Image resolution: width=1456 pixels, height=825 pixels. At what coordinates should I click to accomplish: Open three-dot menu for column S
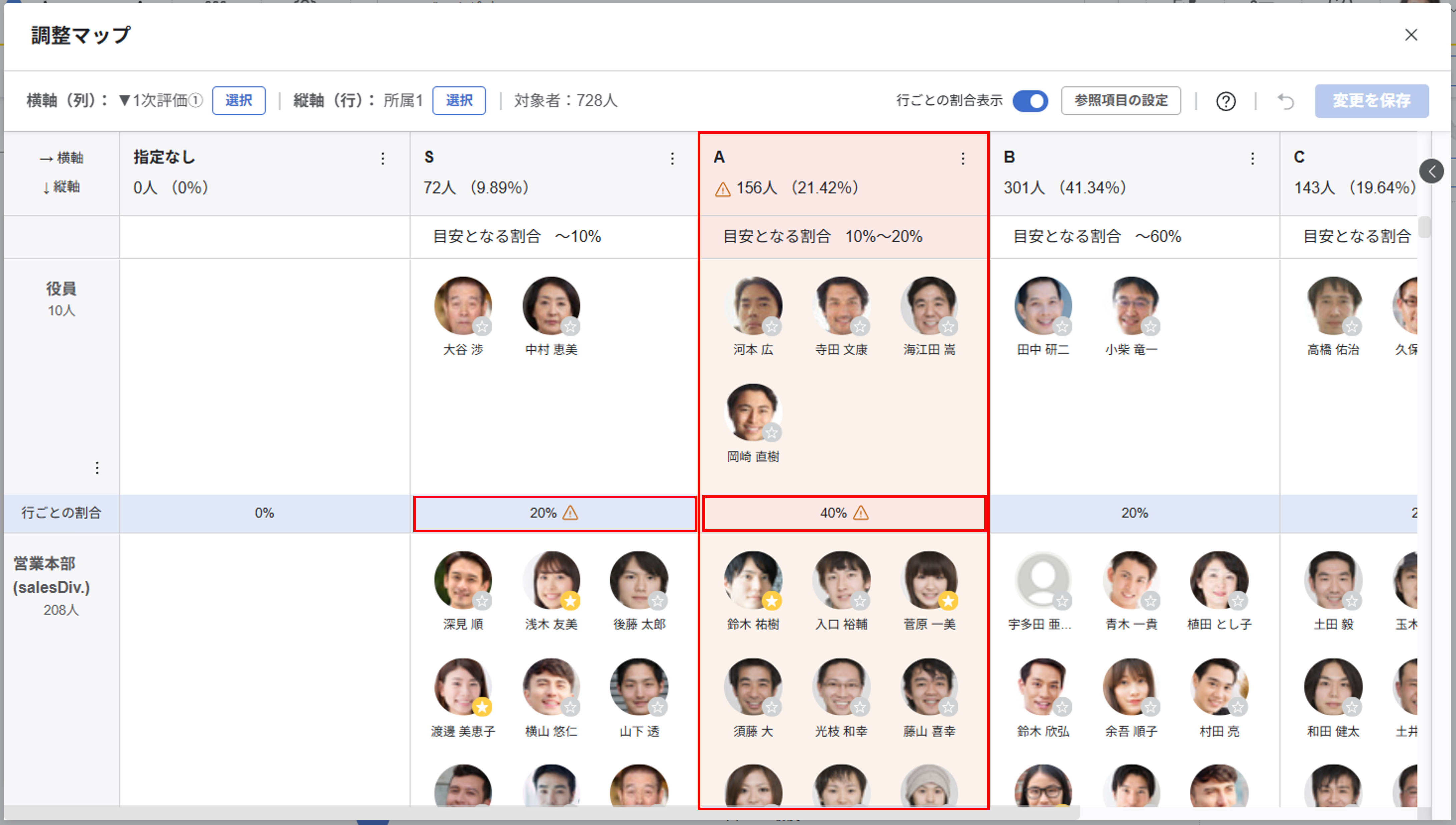(x=672, y=159)
